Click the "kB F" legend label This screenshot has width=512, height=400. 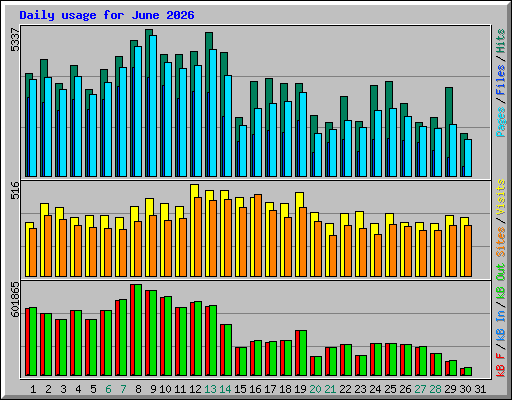[x=501, y=365]
